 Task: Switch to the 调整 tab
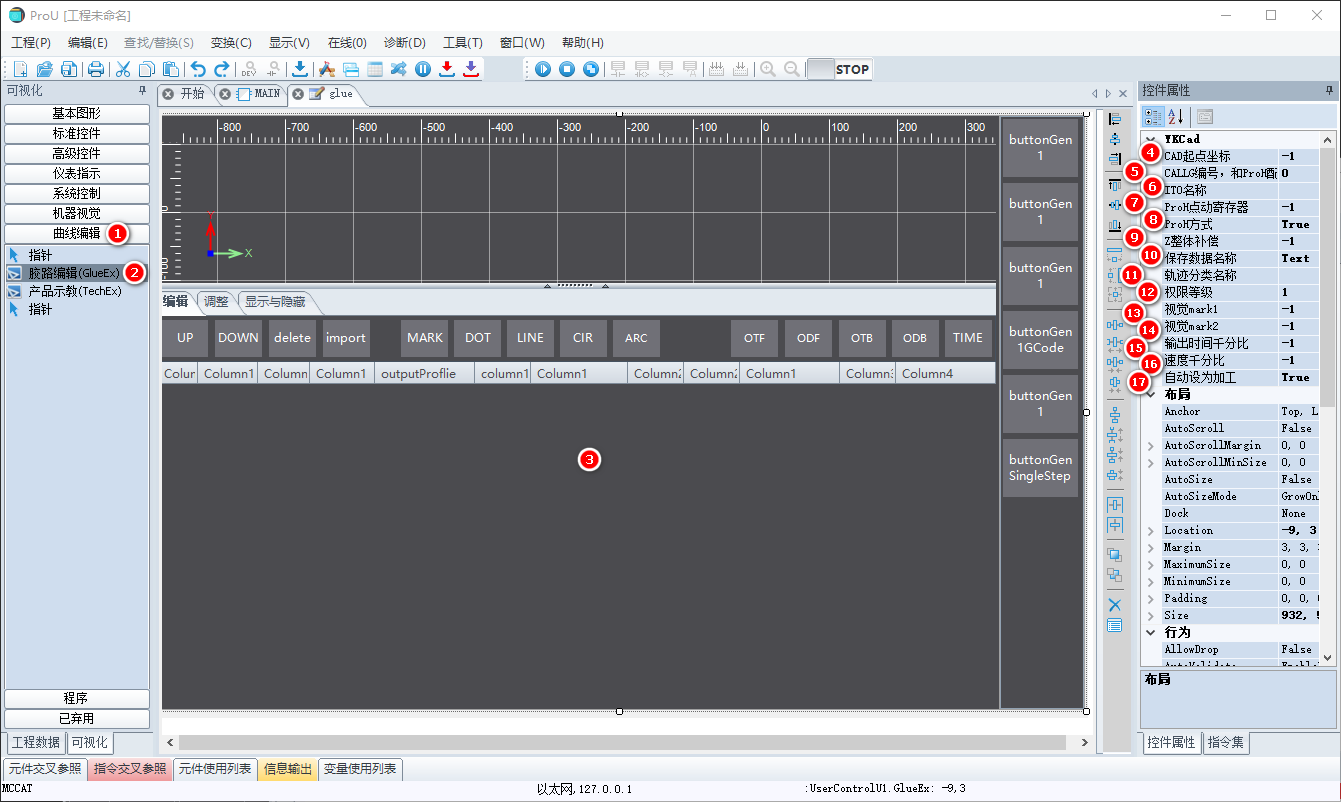pyautogui.click(x=215, y=301)
